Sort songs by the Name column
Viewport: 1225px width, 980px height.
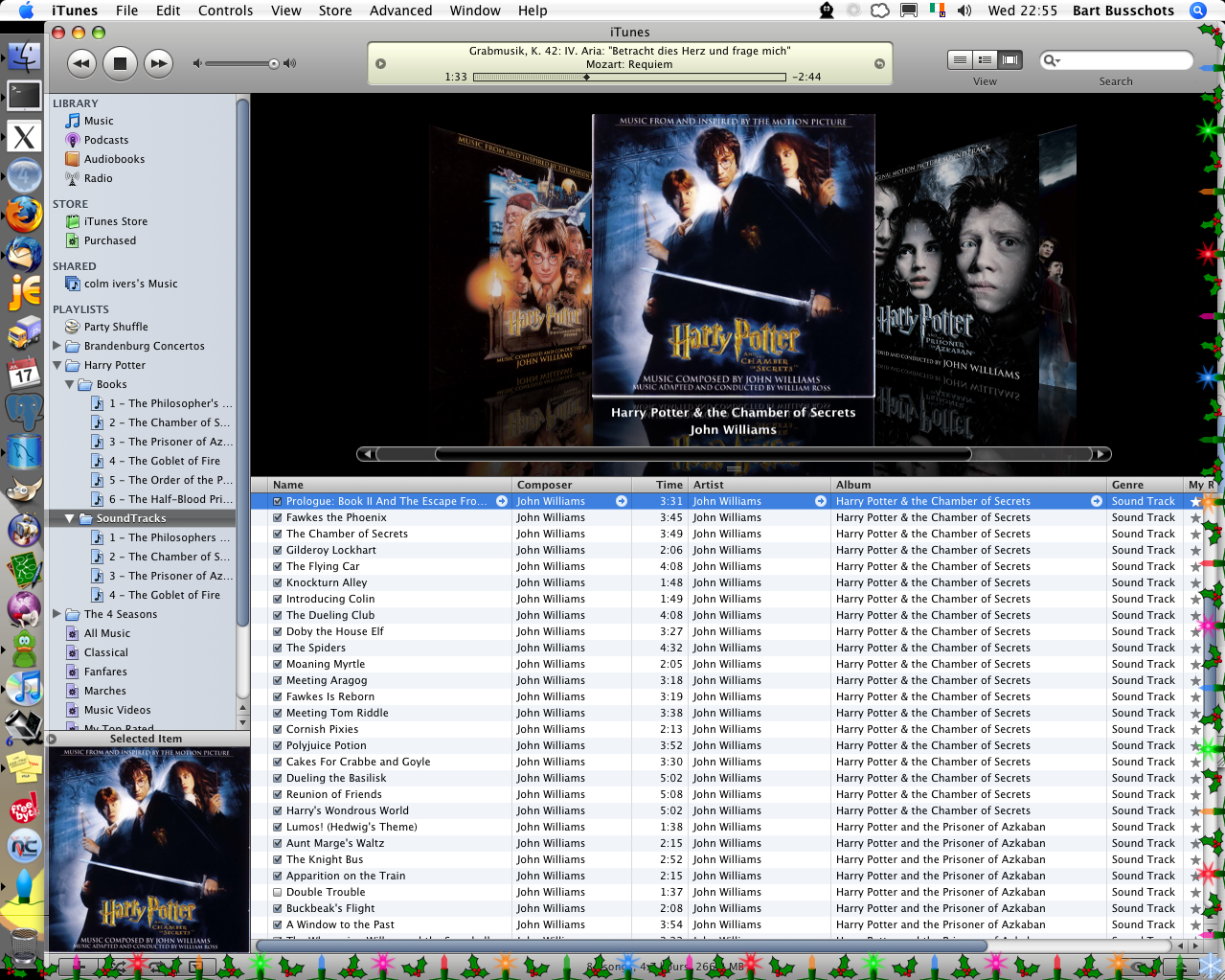(x=391, y=485)
